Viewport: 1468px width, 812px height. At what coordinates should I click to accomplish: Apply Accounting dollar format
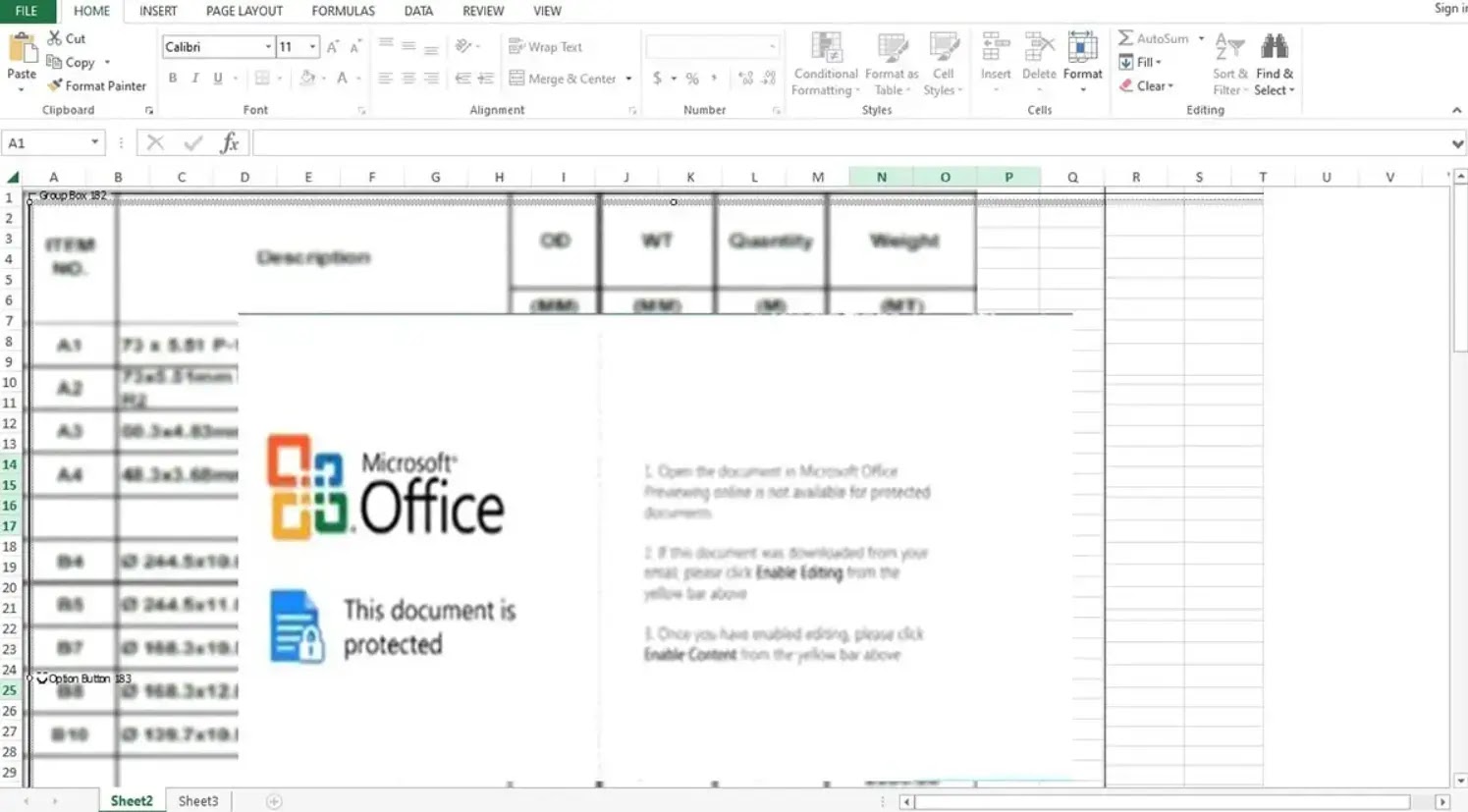click(x=657, y=78)
